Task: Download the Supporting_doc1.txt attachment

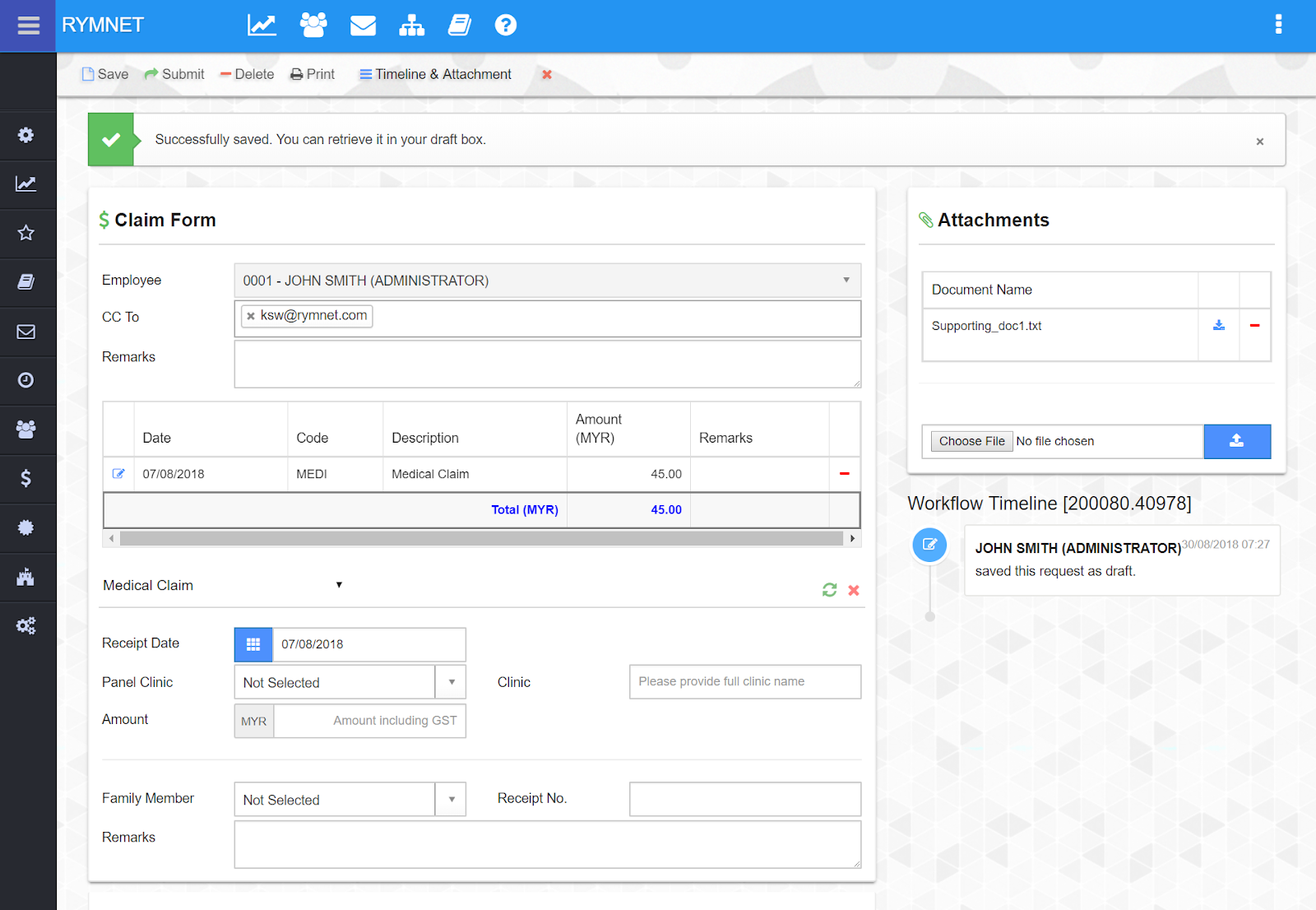Action: tap(1219, 325)
